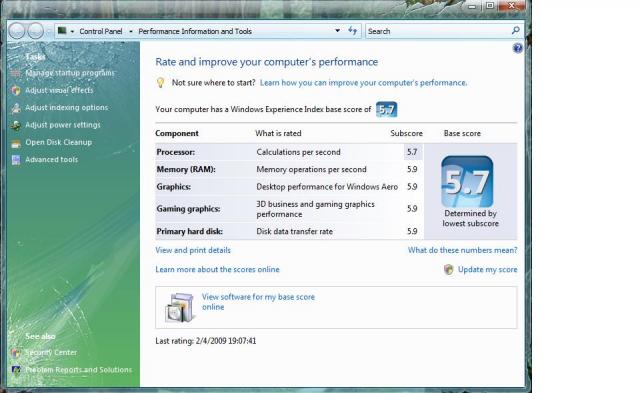
Task: Open Adjust power settings
Action: pos(63,125)
